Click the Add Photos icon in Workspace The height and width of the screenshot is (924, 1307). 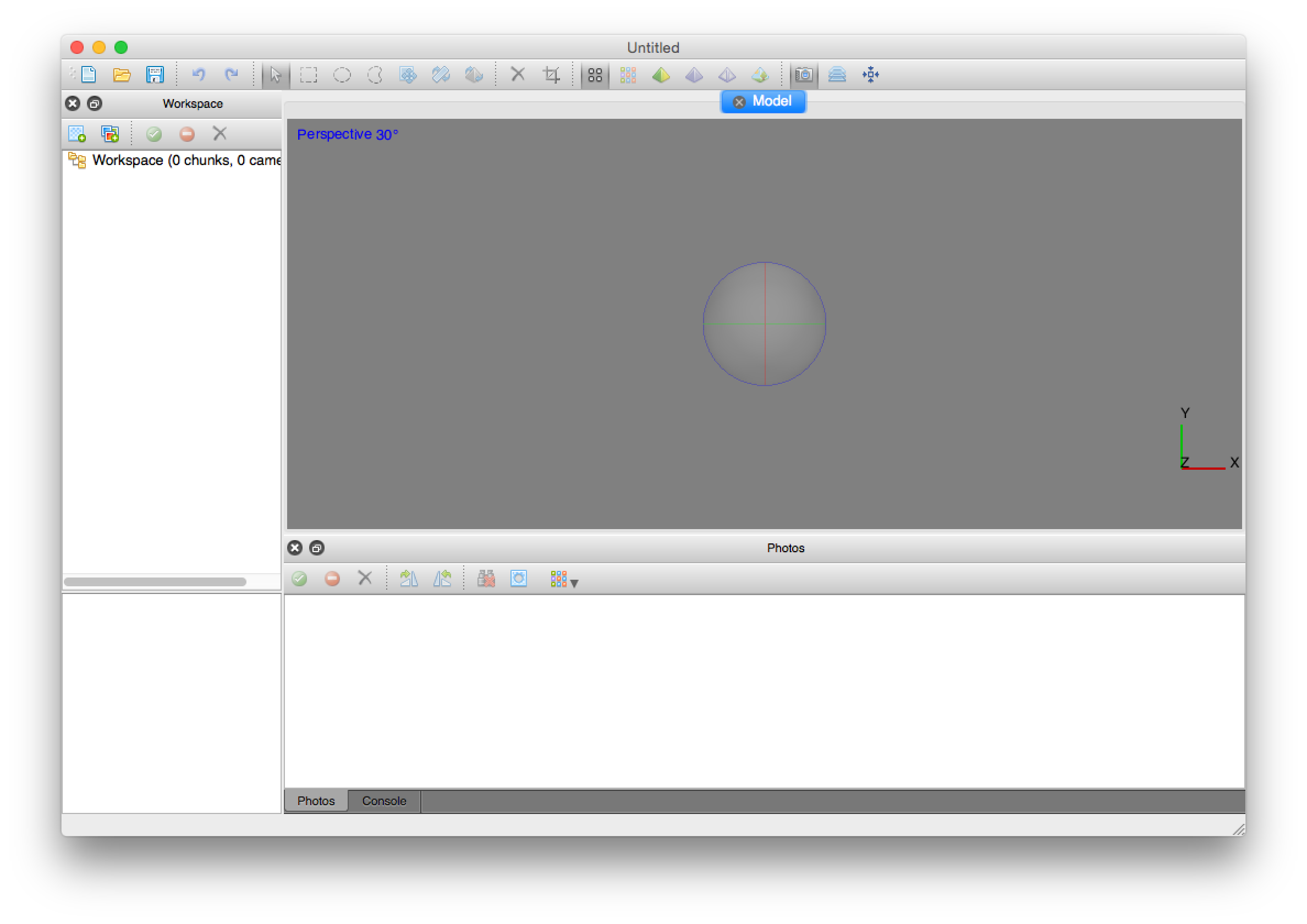(x=110, y=134)
